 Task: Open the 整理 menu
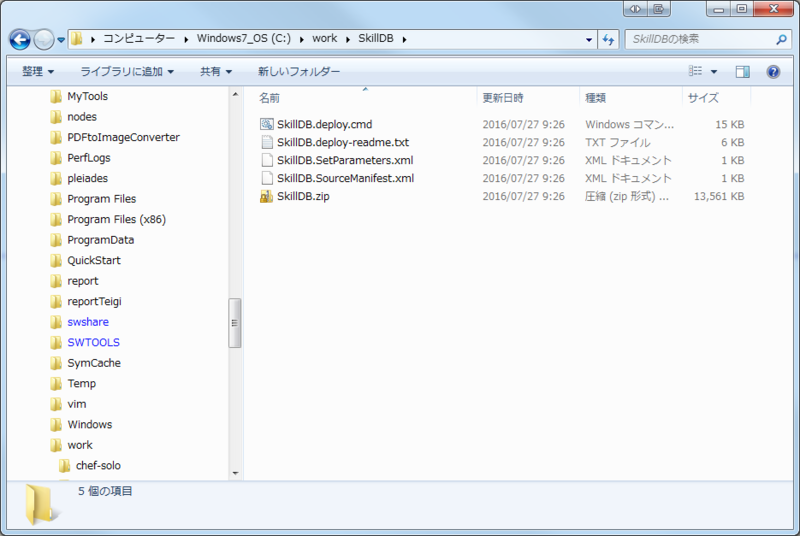(x=38, y=71)
